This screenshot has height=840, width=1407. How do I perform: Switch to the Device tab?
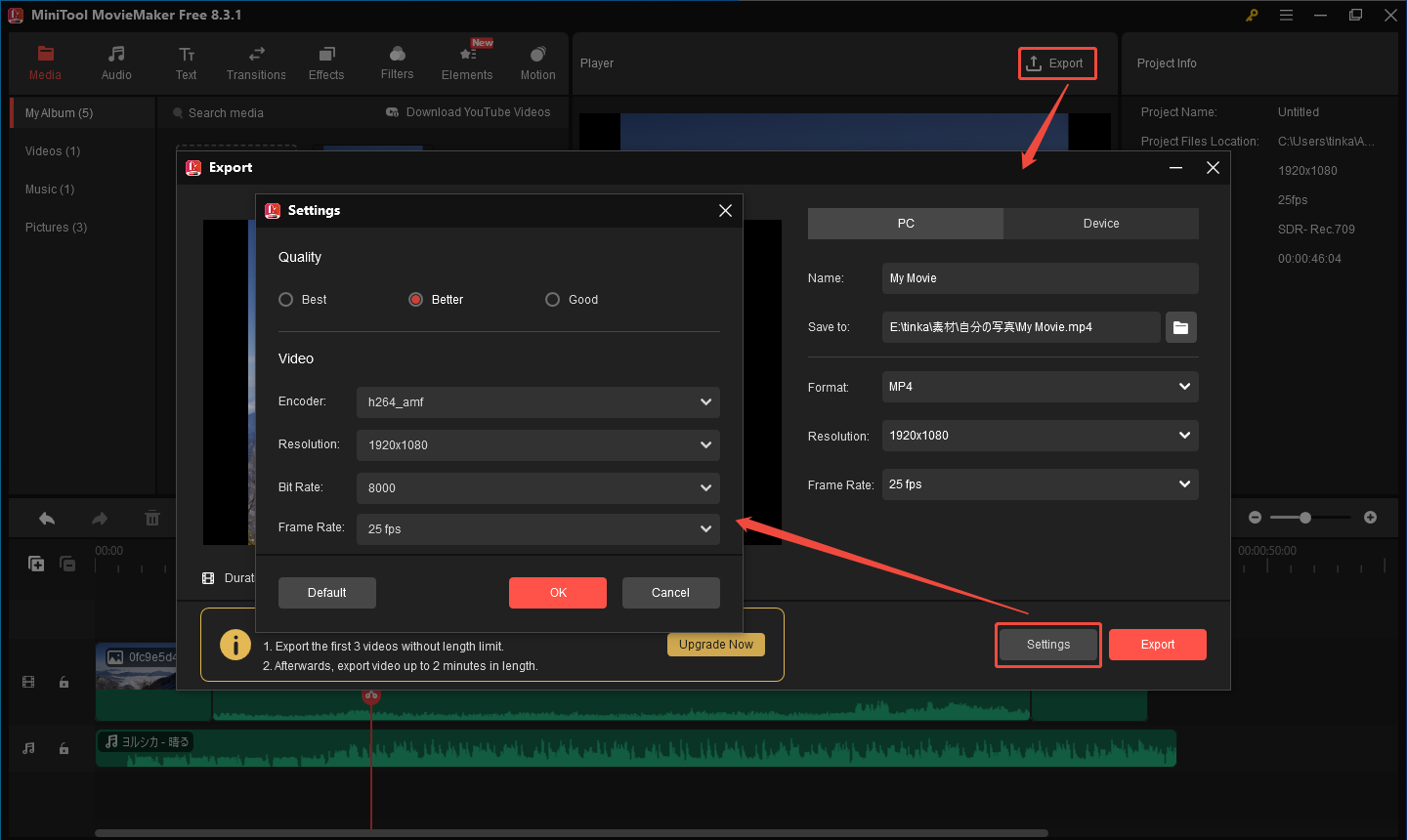coord(1100,223)
